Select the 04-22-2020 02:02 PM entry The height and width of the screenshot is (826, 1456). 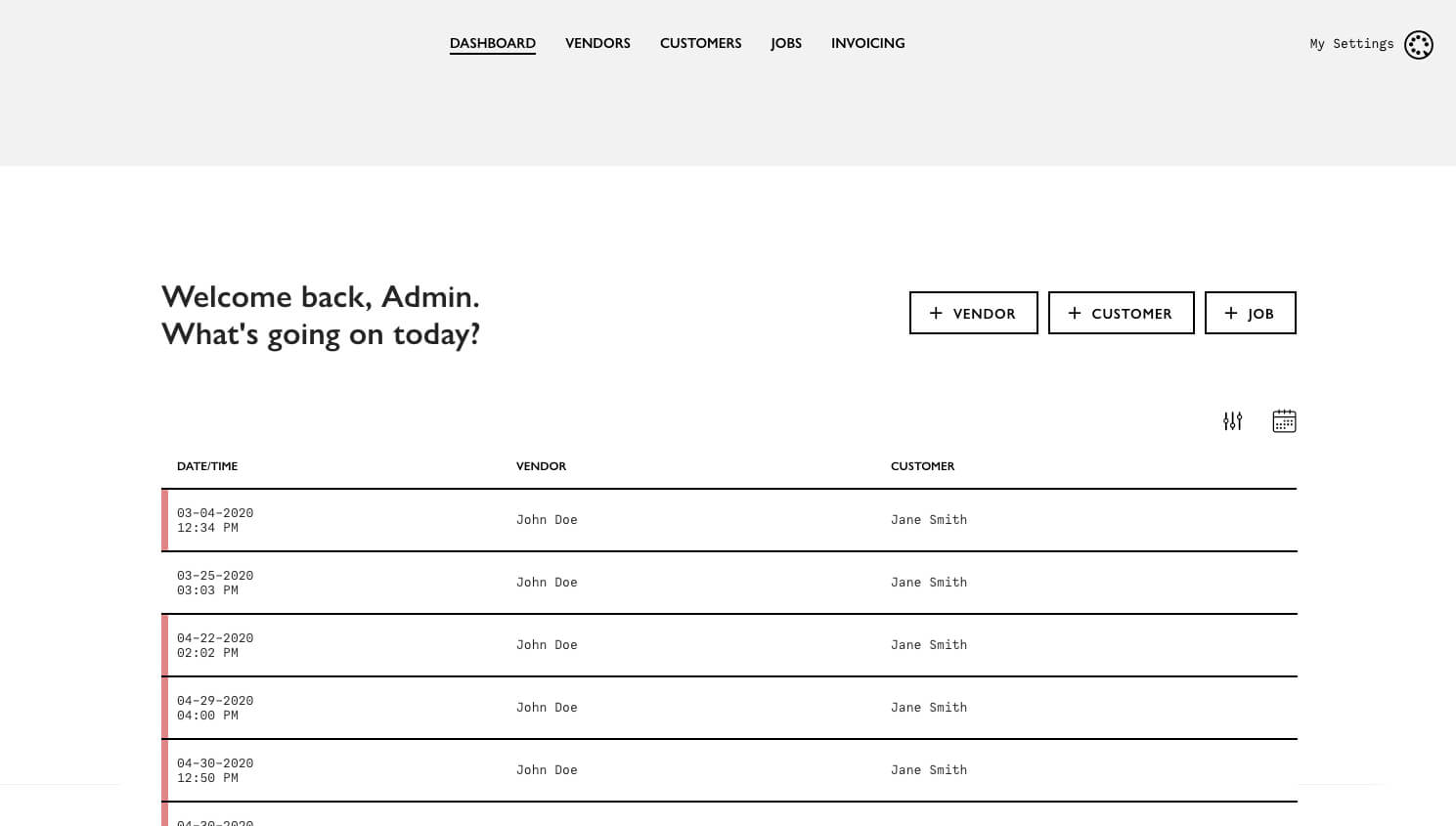click(x=729, y=645)
